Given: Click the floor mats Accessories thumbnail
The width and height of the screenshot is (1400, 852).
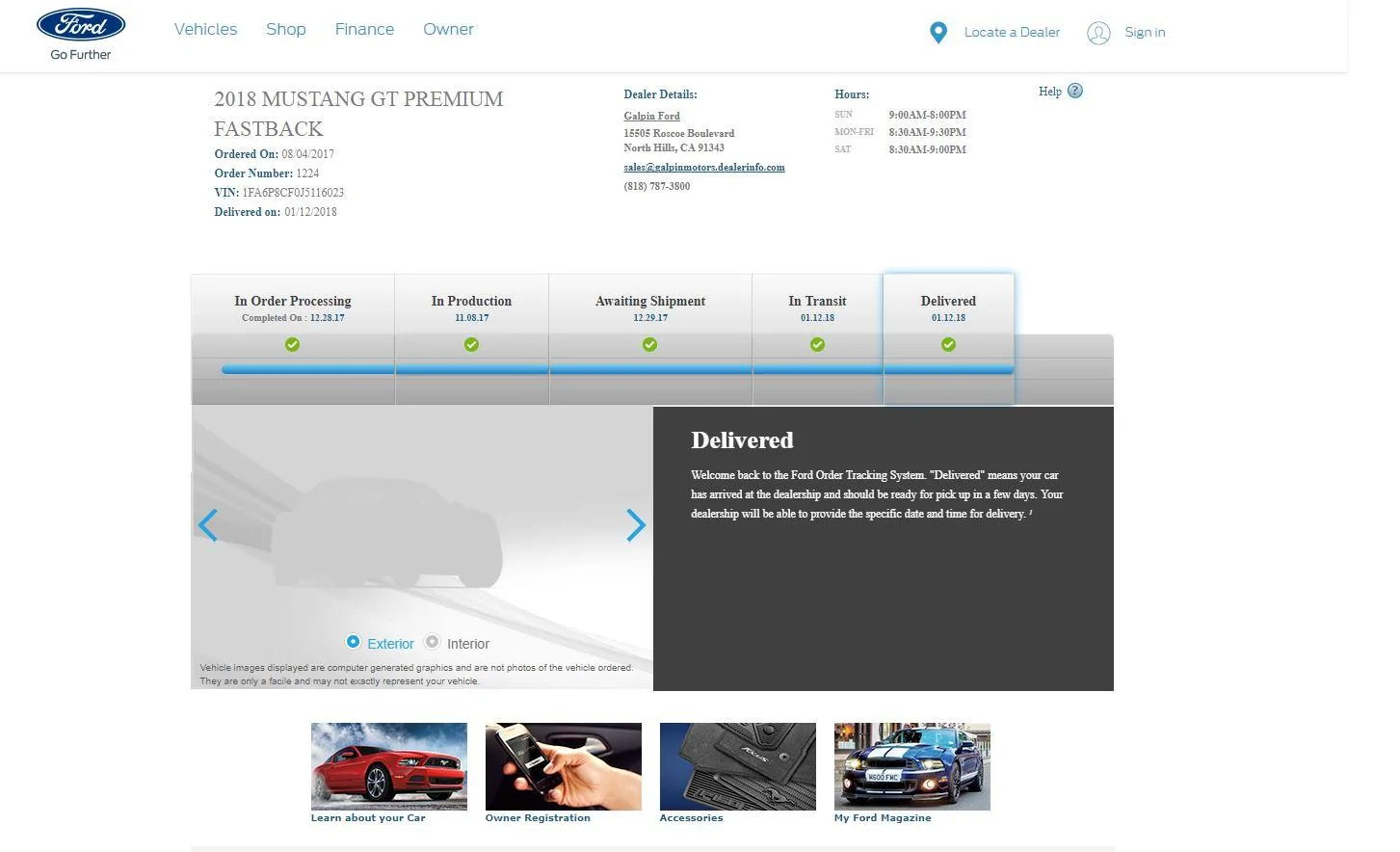Looking at the screenshot, I should pos(738,766).
